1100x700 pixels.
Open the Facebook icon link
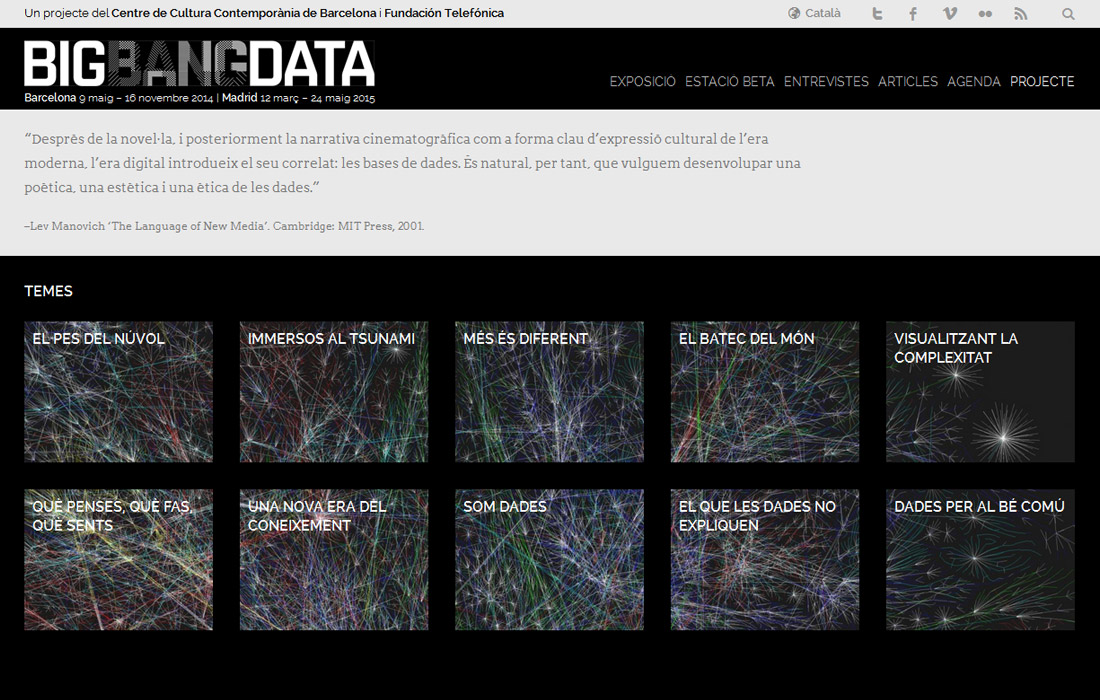(x=913, y=13)
